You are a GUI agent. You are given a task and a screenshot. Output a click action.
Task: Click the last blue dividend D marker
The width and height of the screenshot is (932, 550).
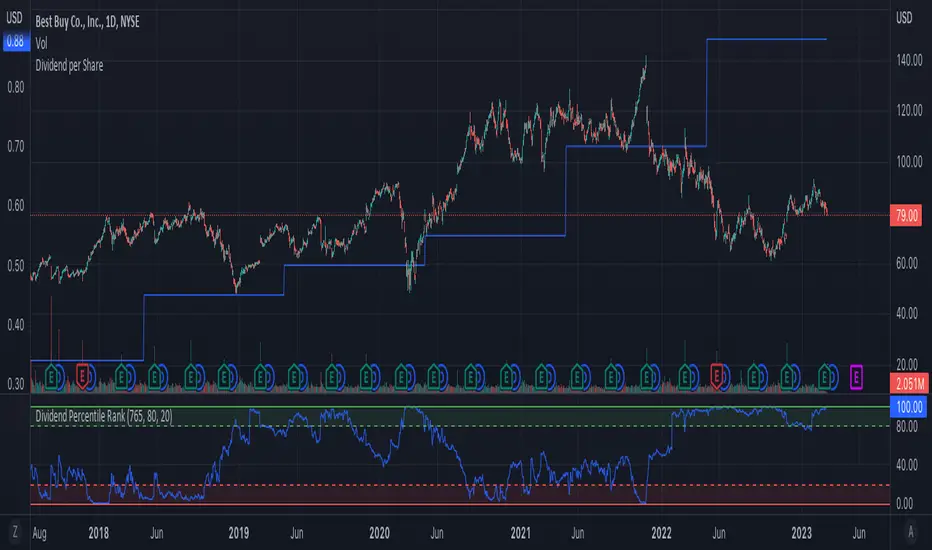point(833,377)
